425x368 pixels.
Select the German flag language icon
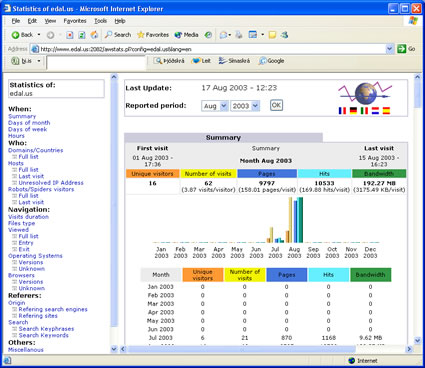[353, 111]
